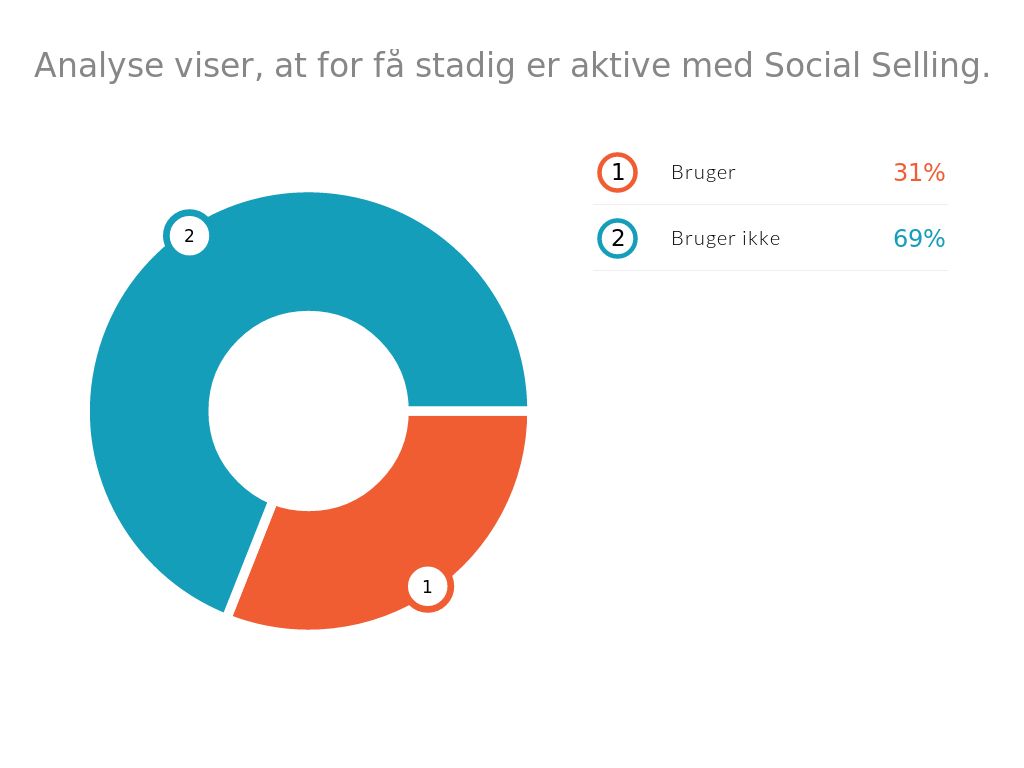Select the 'Bruger' legend label

703,172
